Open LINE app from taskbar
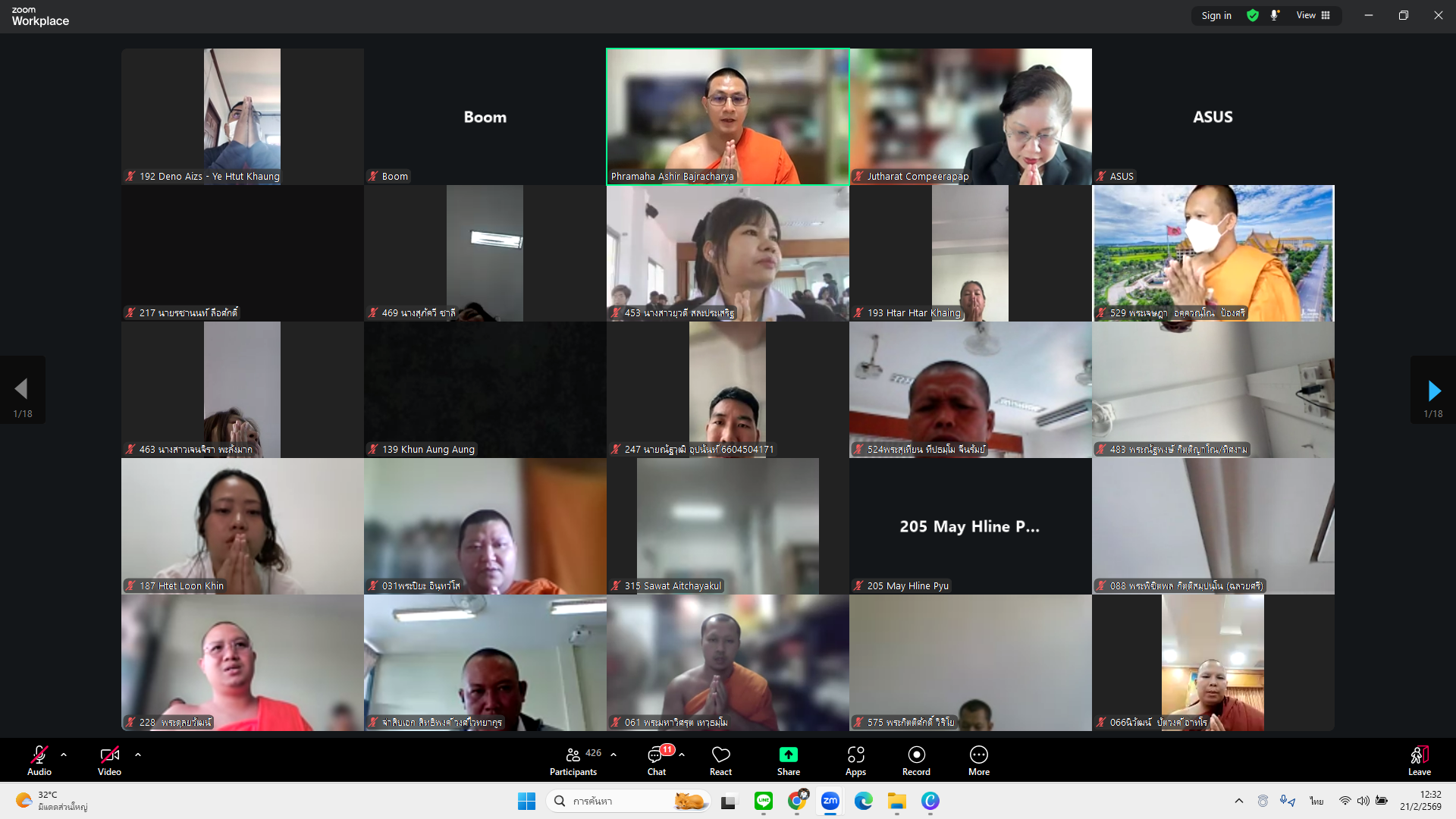The height and width of the screenshot is (819, 1456). [764, 801]
